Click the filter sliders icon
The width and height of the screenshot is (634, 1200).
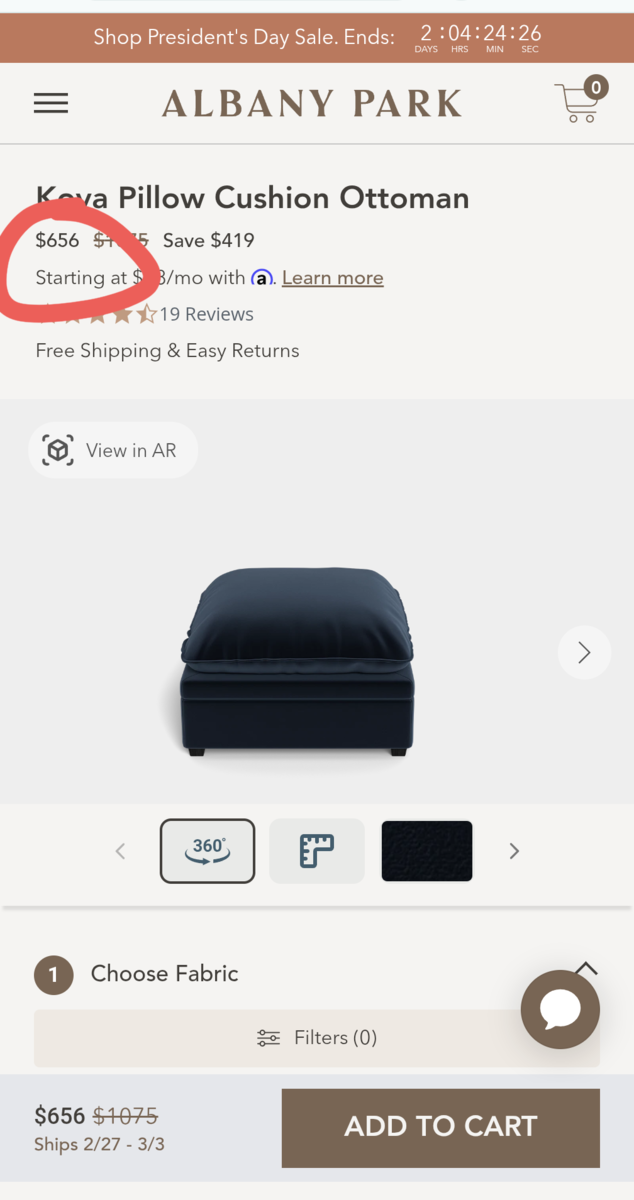pos(268,1038)
